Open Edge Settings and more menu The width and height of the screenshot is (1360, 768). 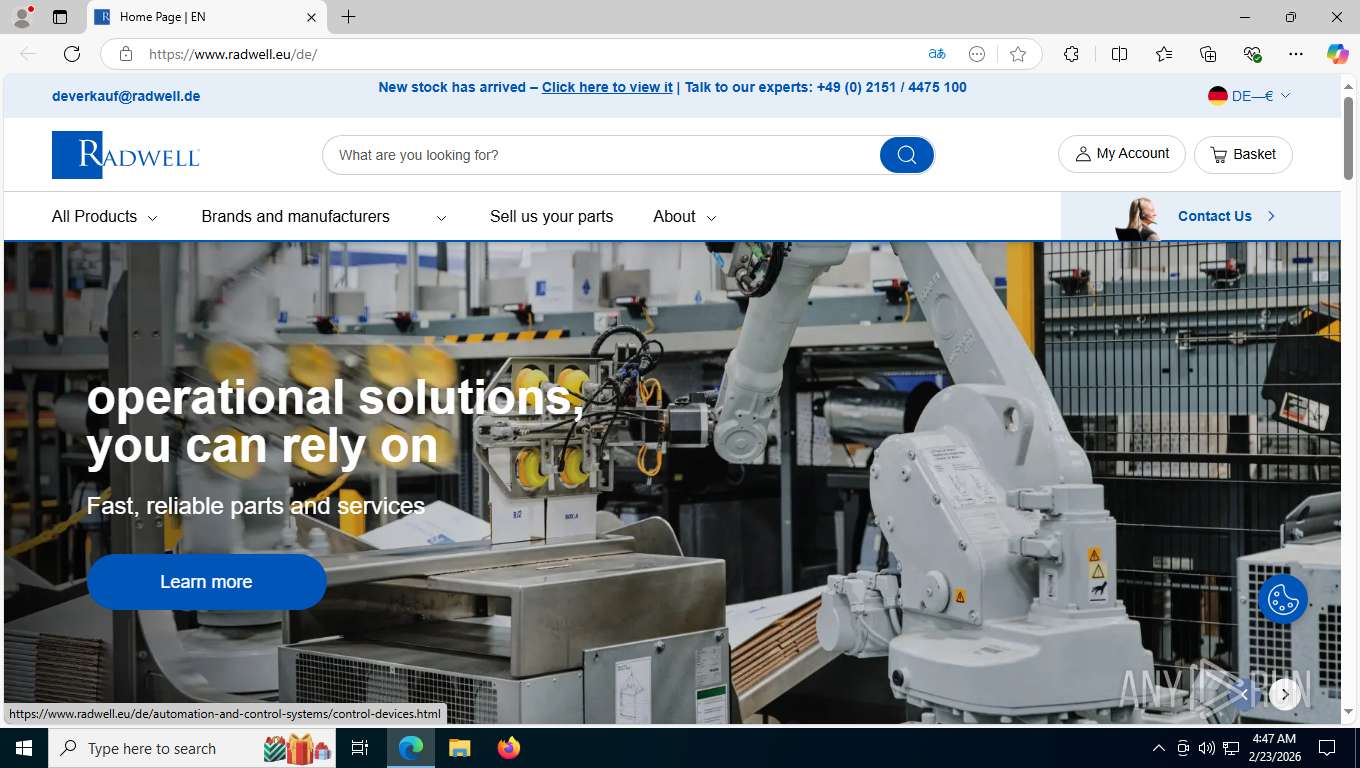tap(1296, 54)
